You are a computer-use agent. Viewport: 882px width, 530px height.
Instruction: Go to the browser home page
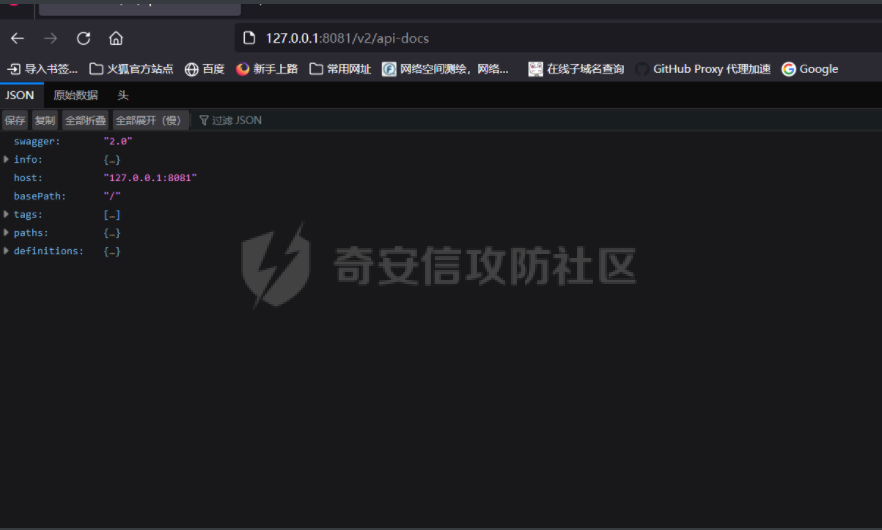[x=116, y=39]
